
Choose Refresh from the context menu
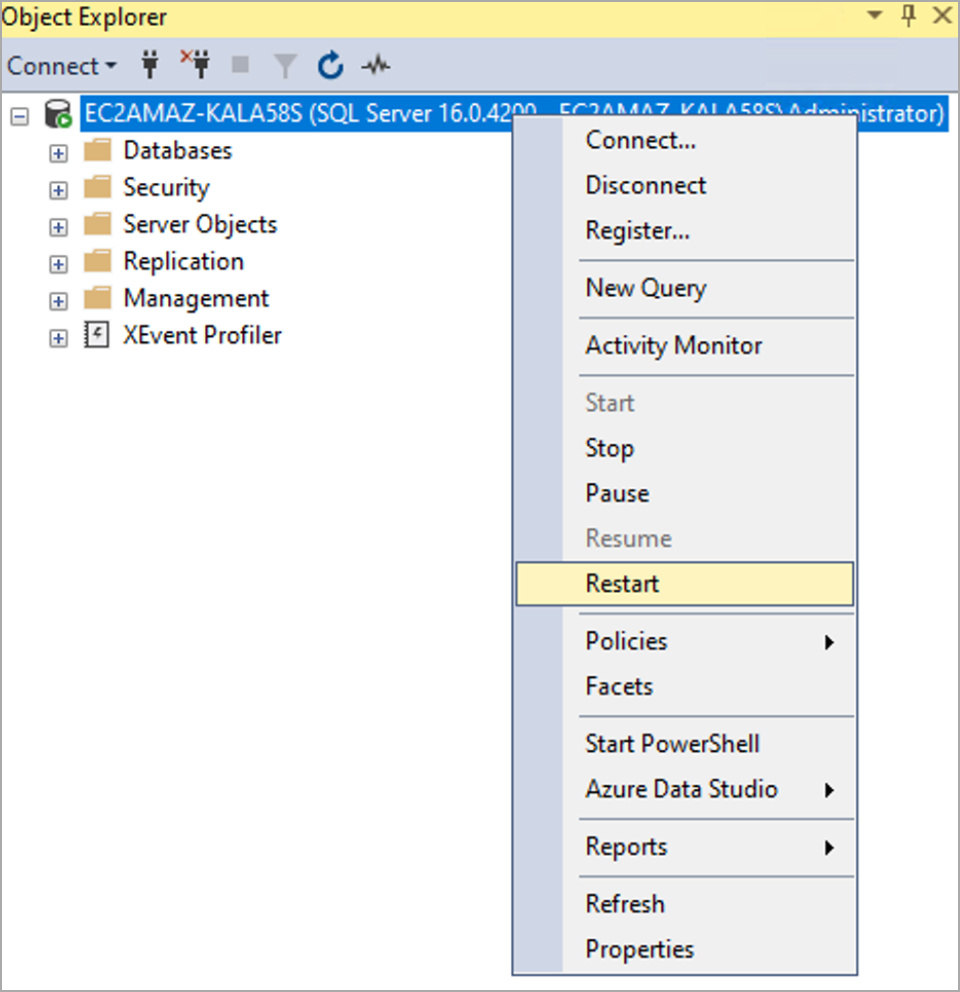click(685, 904)
